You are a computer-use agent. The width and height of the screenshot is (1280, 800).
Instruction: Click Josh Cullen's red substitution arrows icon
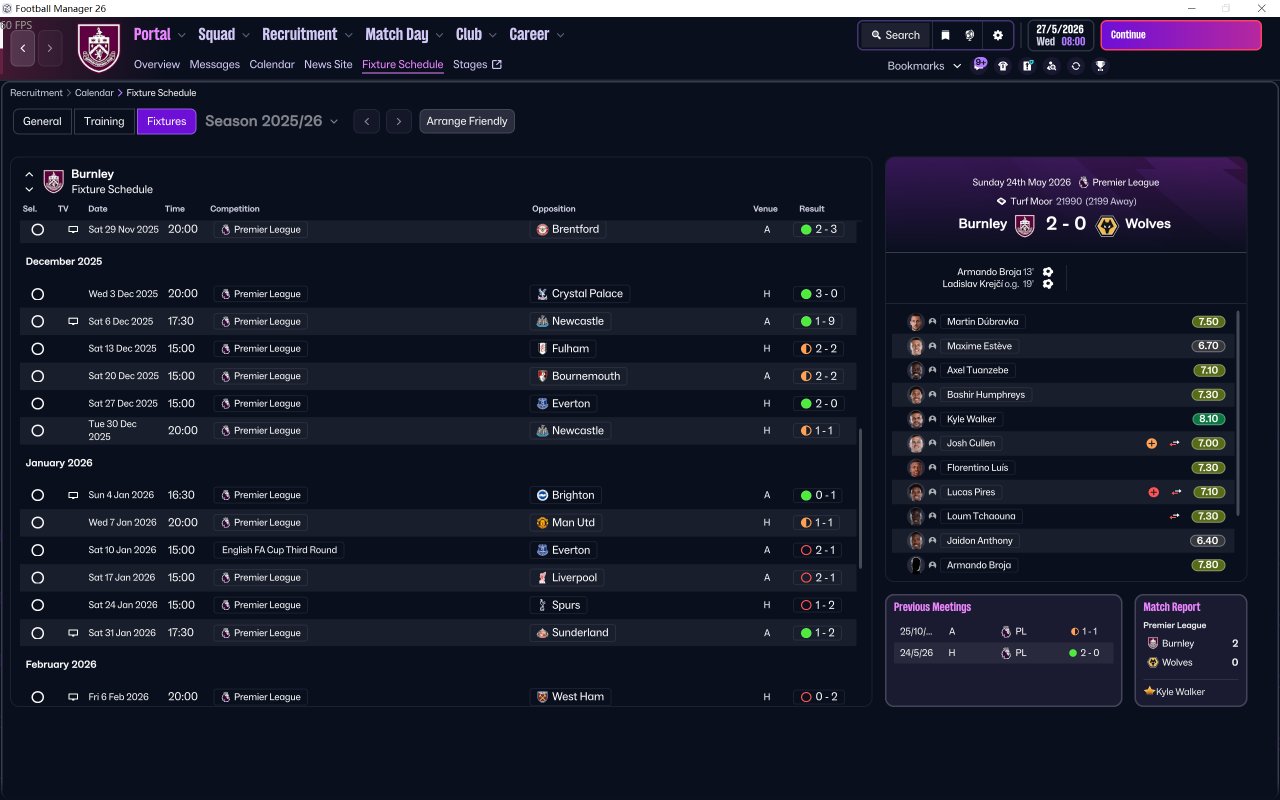[x=1176, y=443]
